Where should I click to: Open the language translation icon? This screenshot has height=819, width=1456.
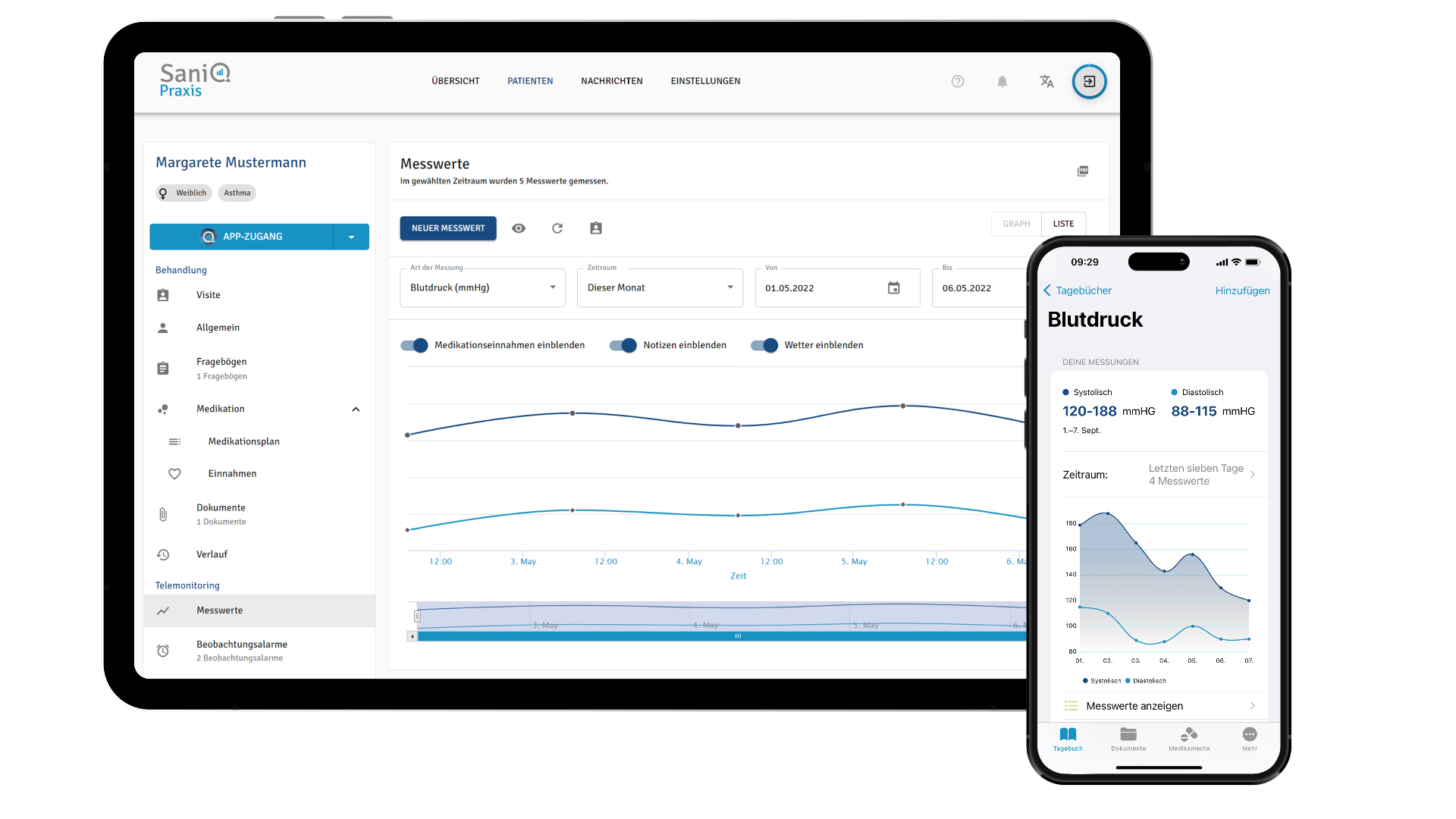[1046, 81]
